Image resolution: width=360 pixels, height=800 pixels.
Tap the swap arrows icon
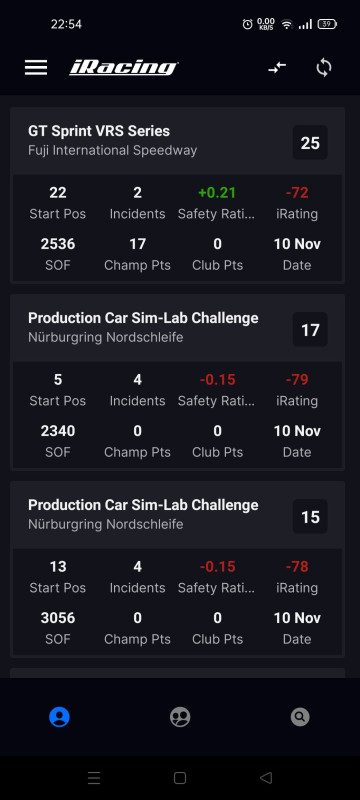pyautogui.click(x=277, y=67)
